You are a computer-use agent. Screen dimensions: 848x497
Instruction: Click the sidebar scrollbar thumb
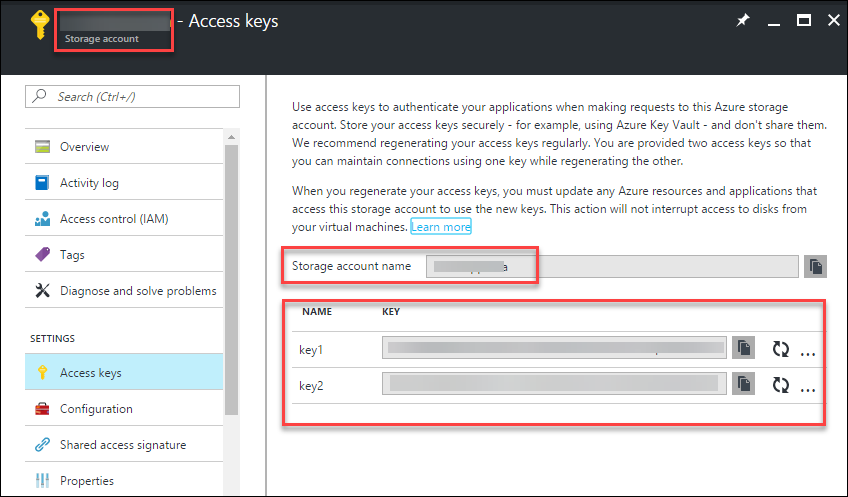click(x=231, y=279)
